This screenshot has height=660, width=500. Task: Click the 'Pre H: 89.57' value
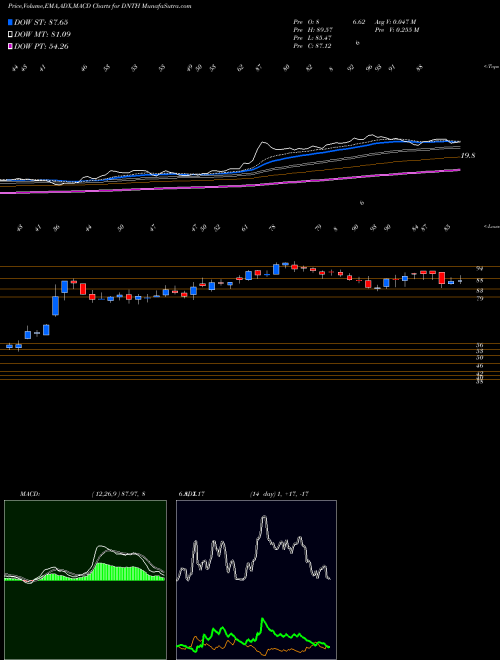[x=313, y=30]
